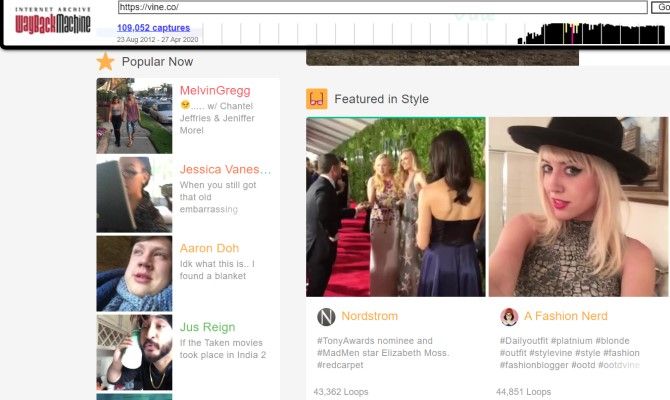This screenshot has width=670, height=400.
Task: Click the #redcarpet hashtag
Action: click(x=340, y=365)
